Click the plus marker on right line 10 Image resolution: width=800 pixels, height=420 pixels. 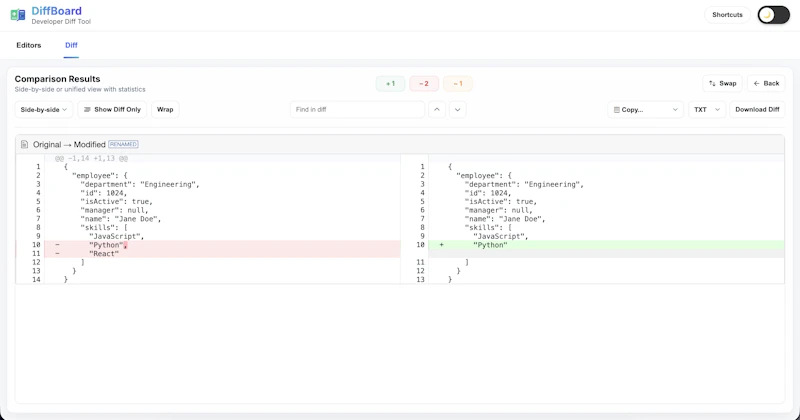[441, 245]
